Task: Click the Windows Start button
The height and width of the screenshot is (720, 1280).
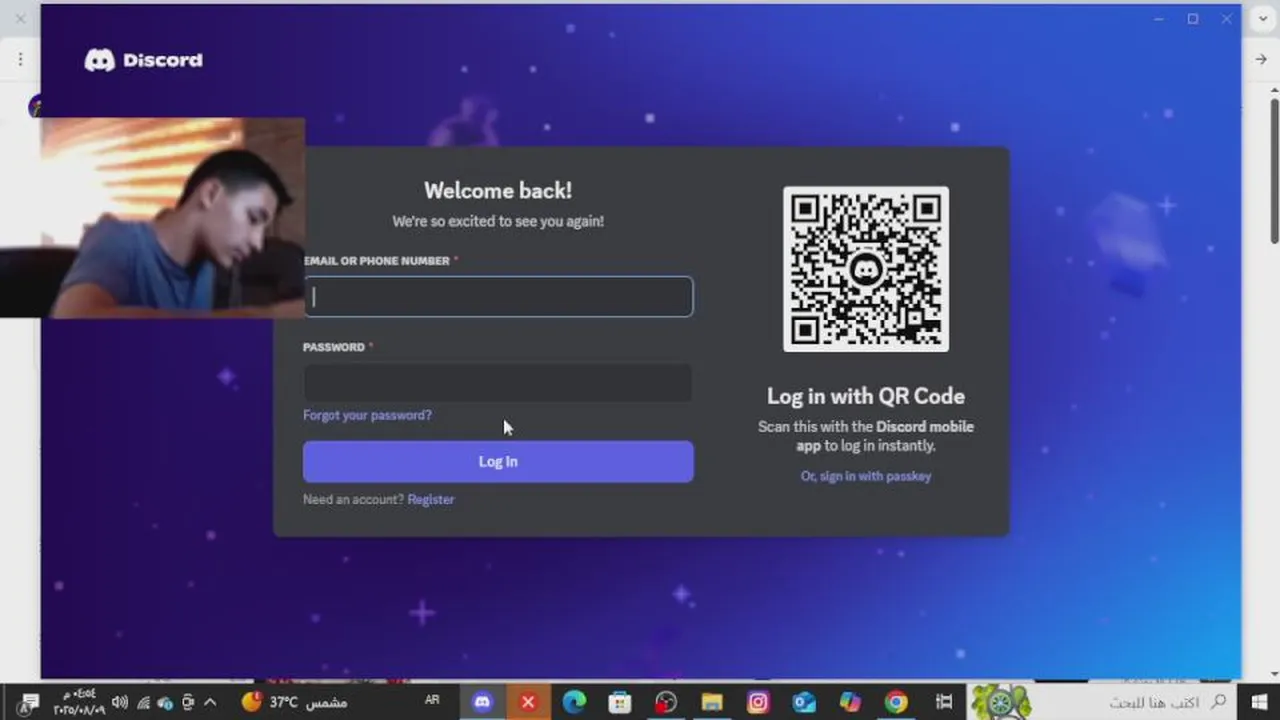Action: click(1257, 702)
